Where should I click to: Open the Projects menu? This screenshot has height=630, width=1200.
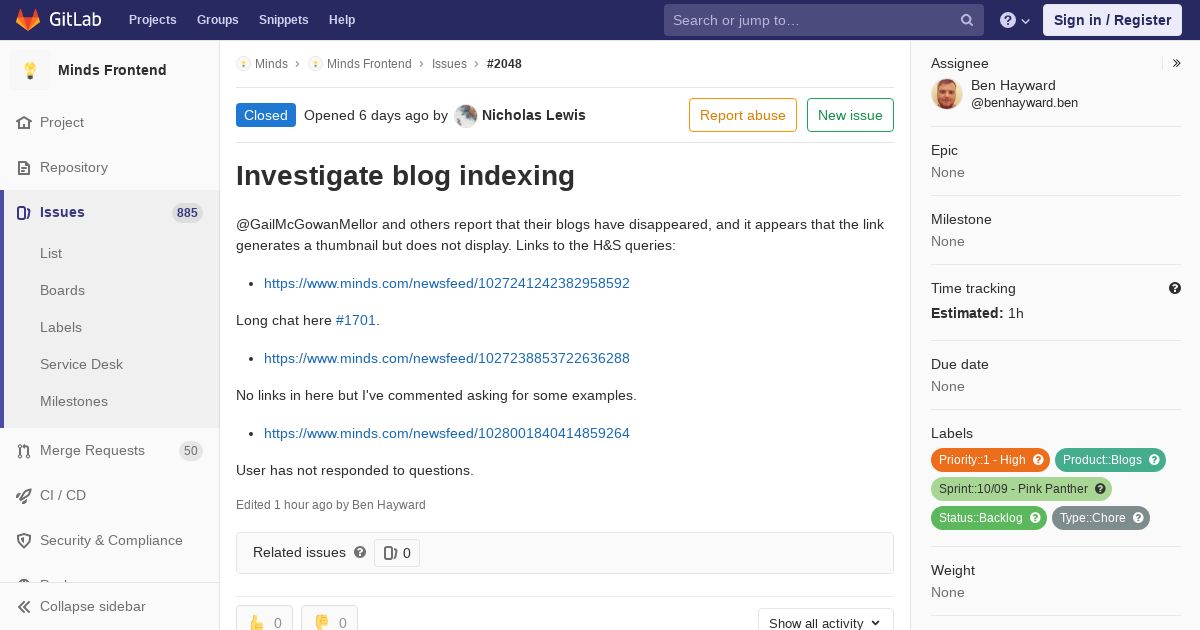[152, 20]
